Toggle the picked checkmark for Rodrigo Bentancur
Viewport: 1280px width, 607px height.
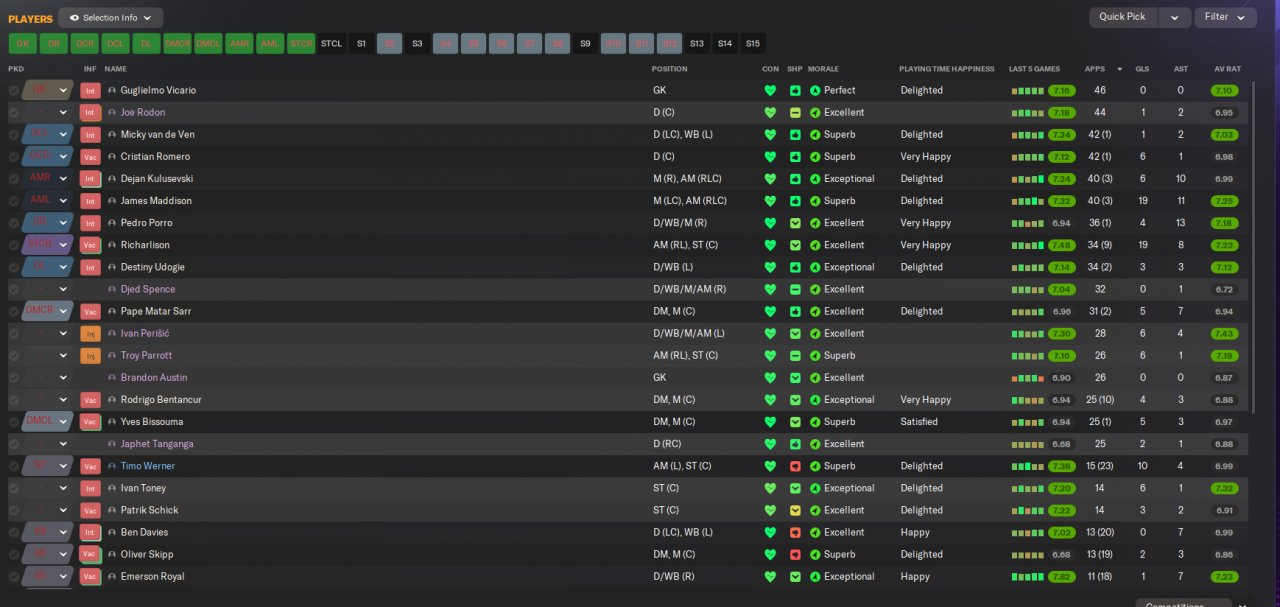click(x=14, y=399)
